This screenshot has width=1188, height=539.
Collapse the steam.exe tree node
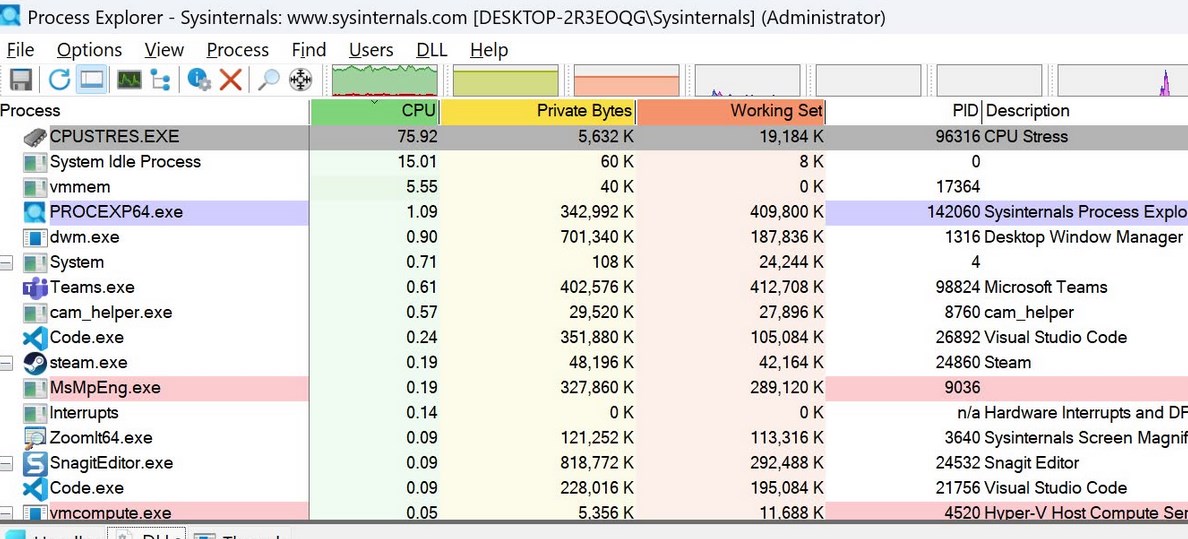(x=6, y=363)
